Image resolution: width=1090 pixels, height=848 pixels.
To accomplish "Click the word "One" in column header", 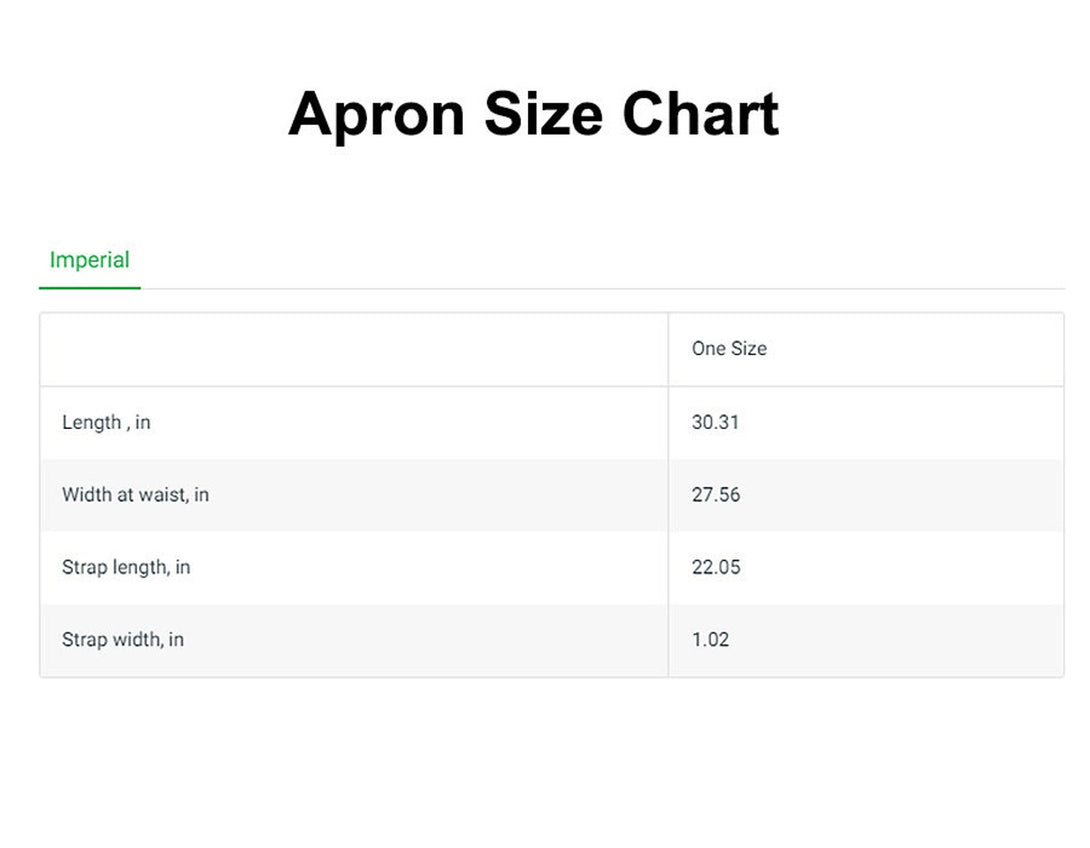I will point(707,349).
